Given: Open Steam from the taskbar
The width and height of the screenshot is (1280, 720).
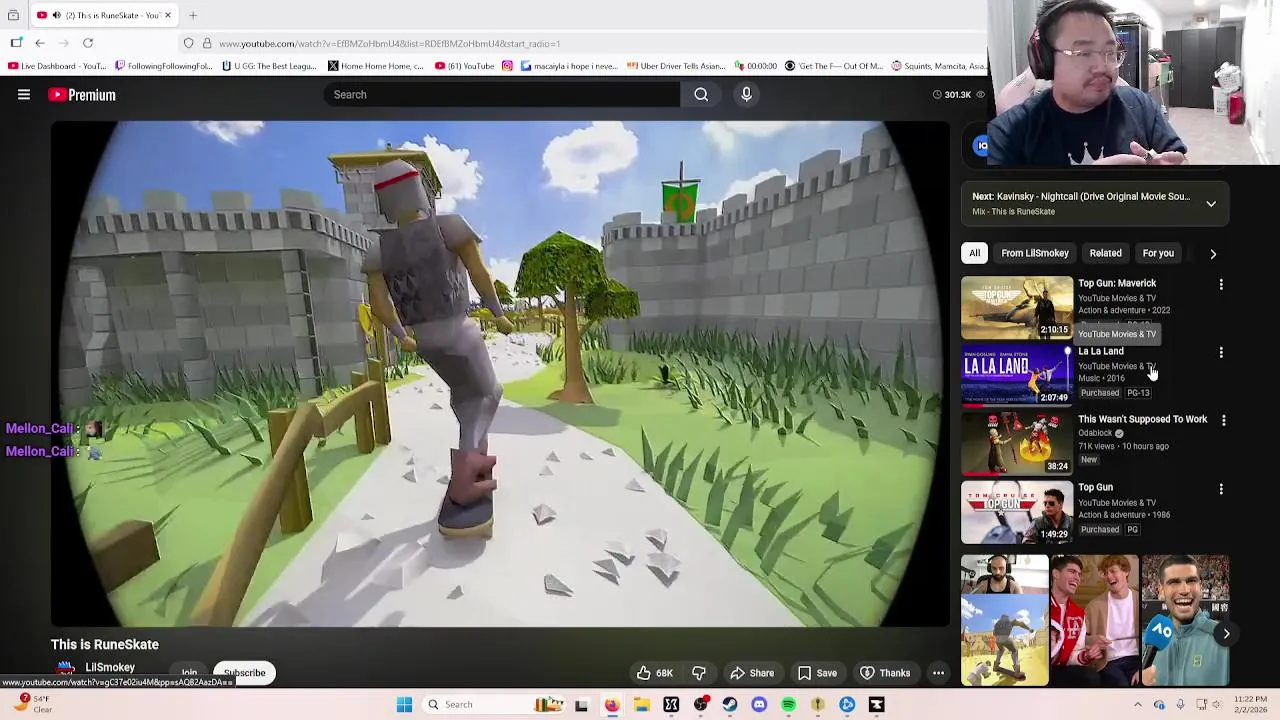Looking at the screenshot, I should (x=730, y=704).
